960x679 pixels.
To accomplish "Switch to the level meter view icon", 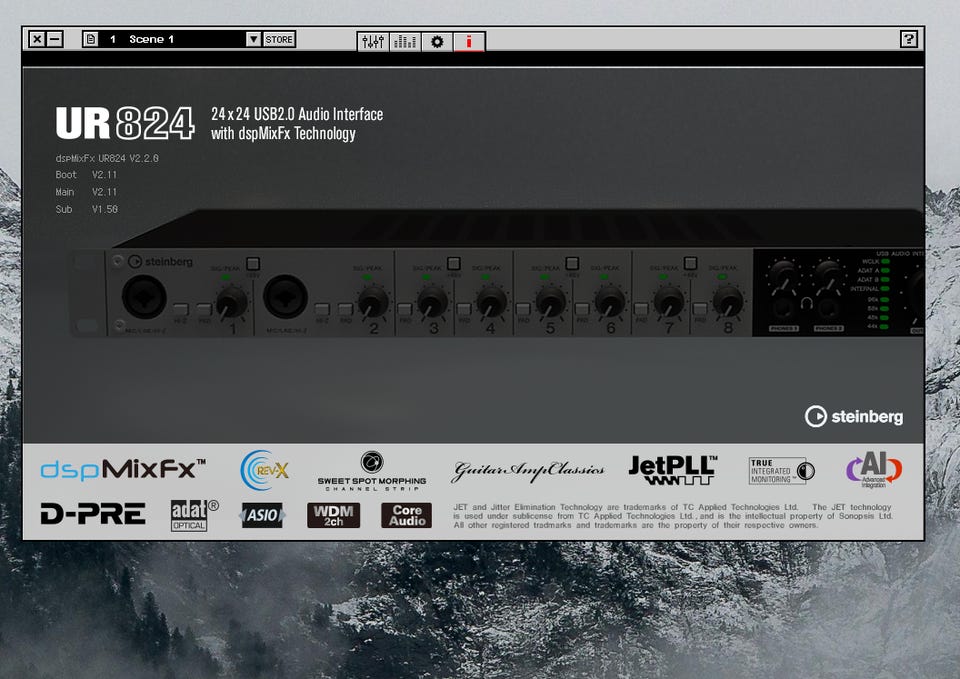I will coord(405,41).
